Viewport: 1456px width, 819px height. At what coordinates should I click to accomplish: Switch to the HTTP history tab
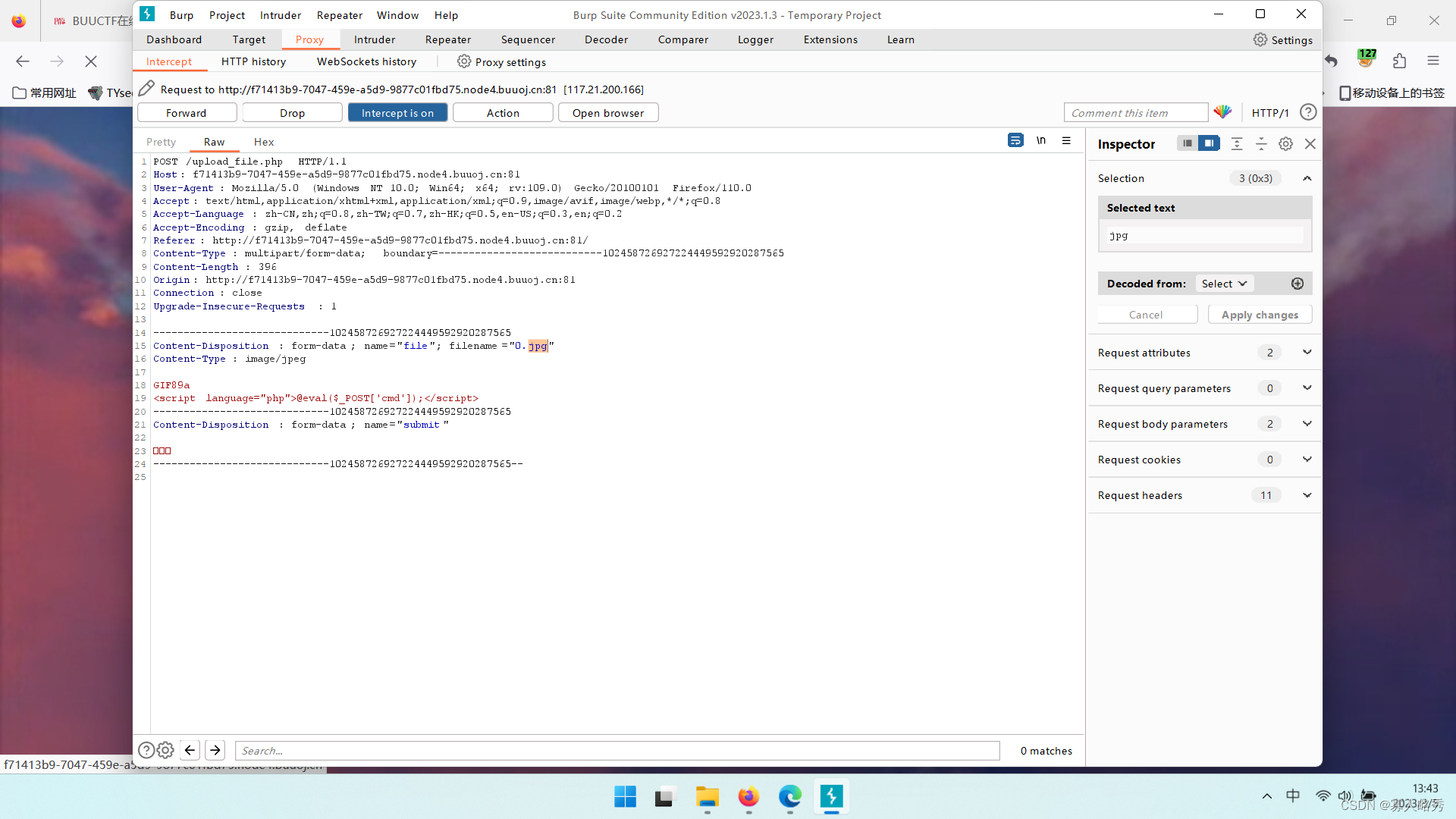253,61
